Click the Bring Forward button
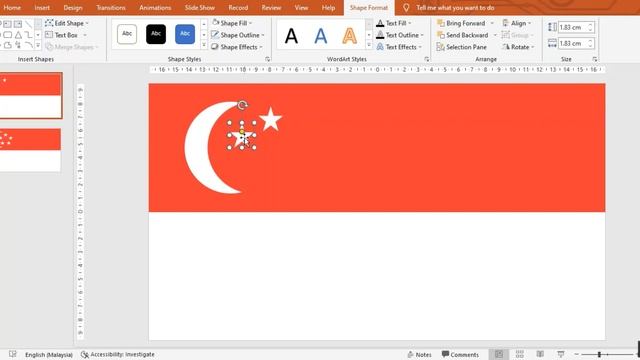 [x=461, y=23]
